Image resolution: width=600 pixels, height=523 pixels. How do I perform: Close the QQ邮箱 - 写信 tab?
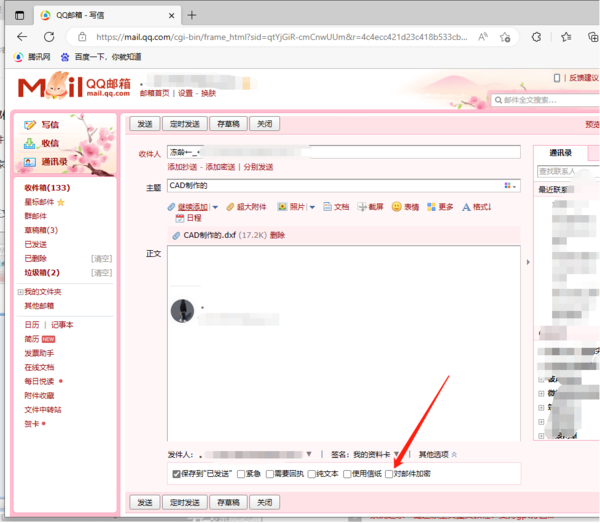click(171, 16)
